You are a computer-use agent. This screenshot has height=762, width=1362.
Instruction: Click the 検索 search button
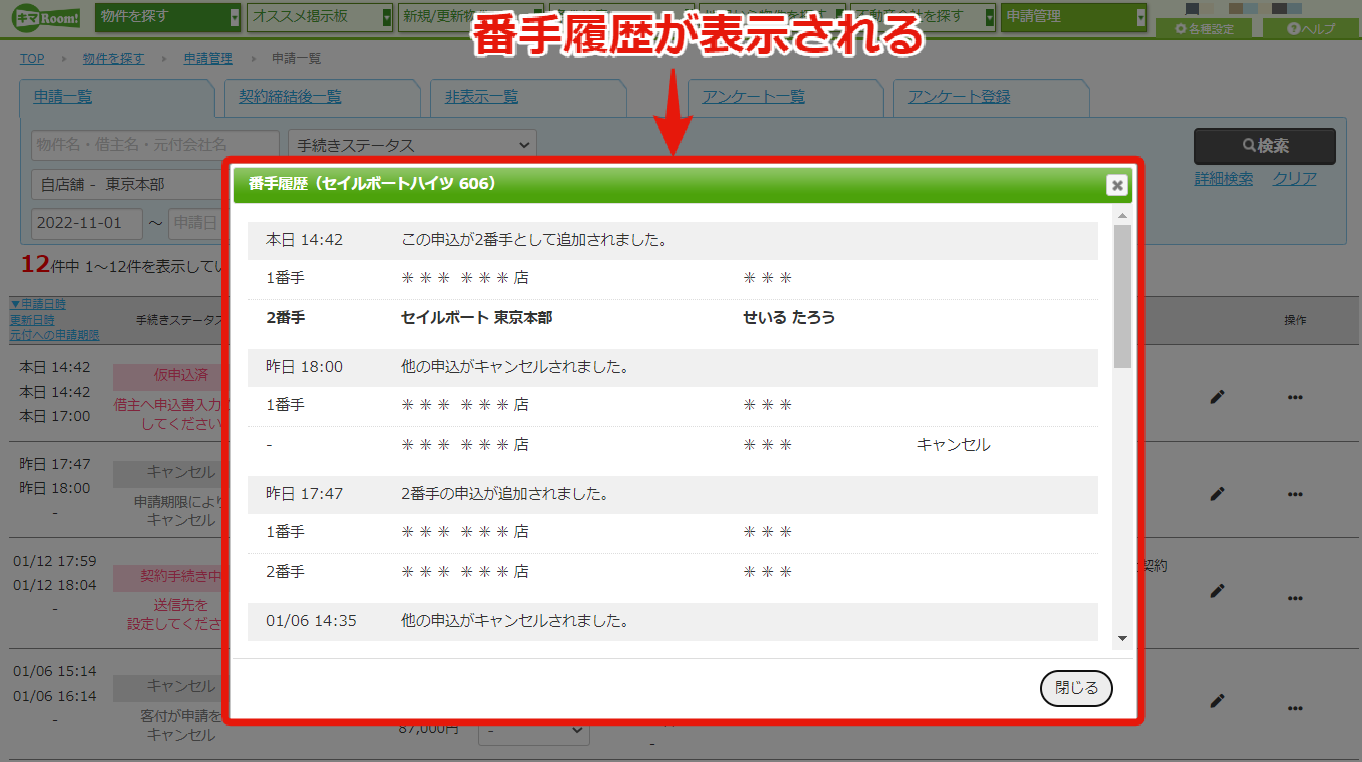tap(1265, 146)
